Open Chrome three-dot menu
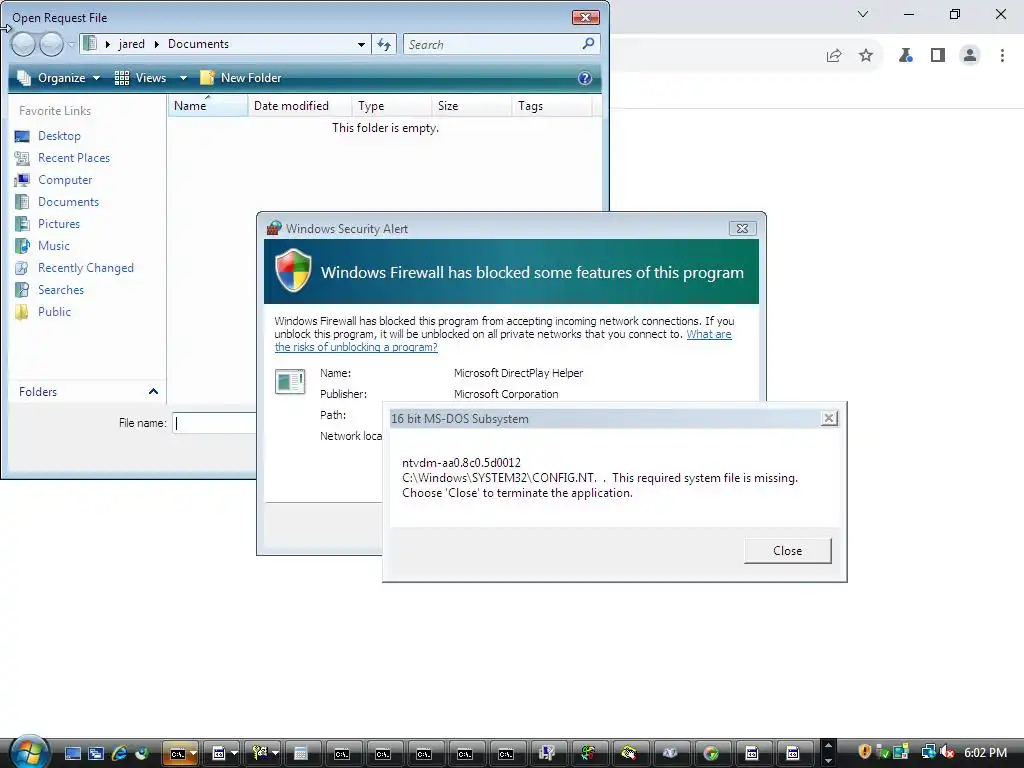The height and width of the screenshot is (768, 1024). [x=1002, y=56]
